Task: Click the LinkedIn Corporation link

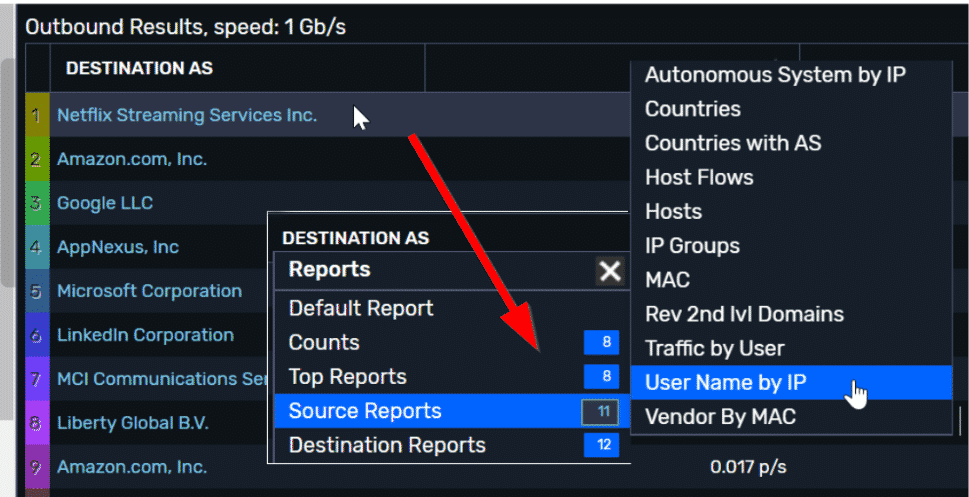Action: pyautogui.click(x=145, y=334)
